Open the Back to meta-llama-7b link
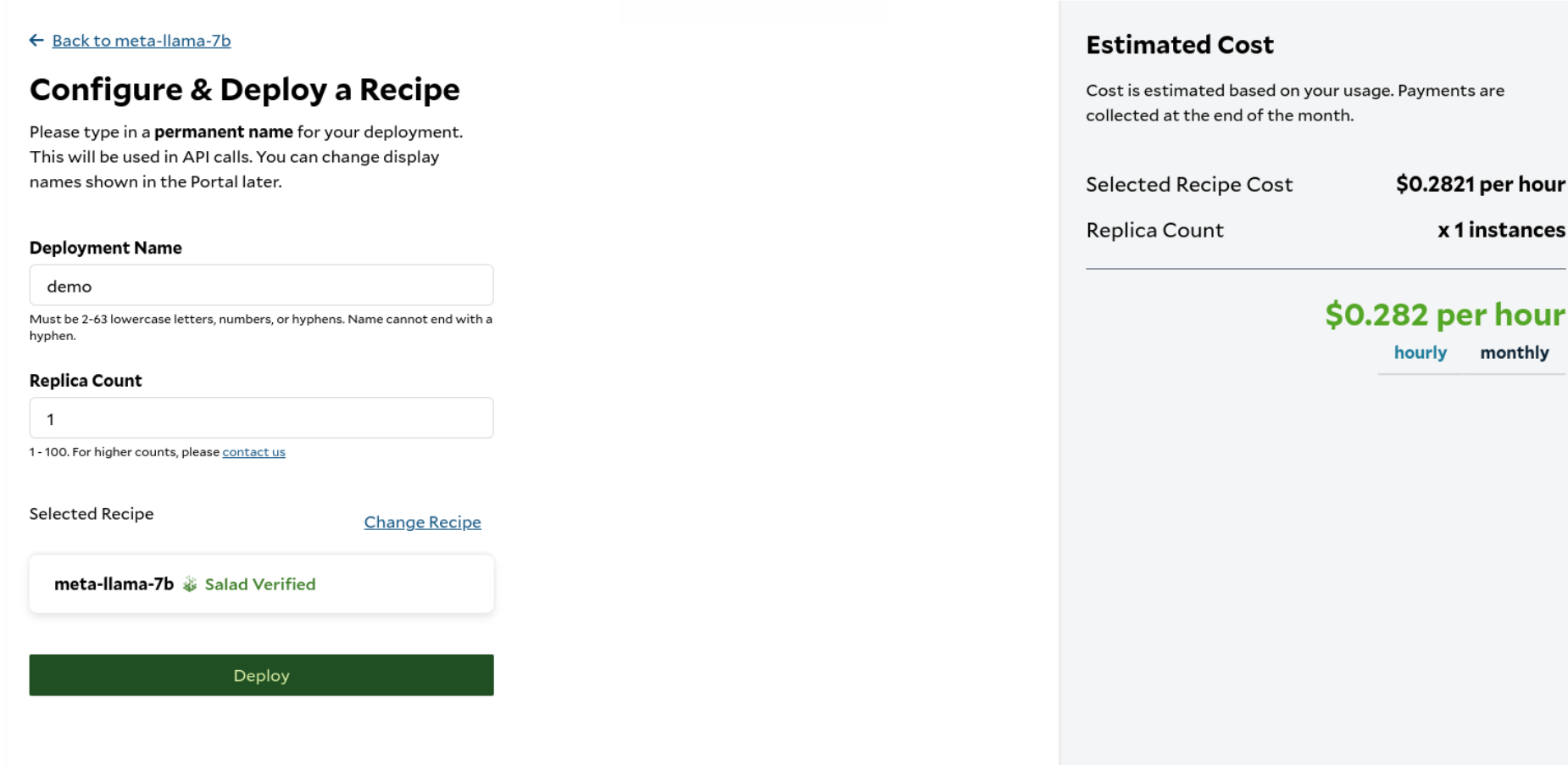The height and width of the screenshot is (765, 1568). click(142, 41)
